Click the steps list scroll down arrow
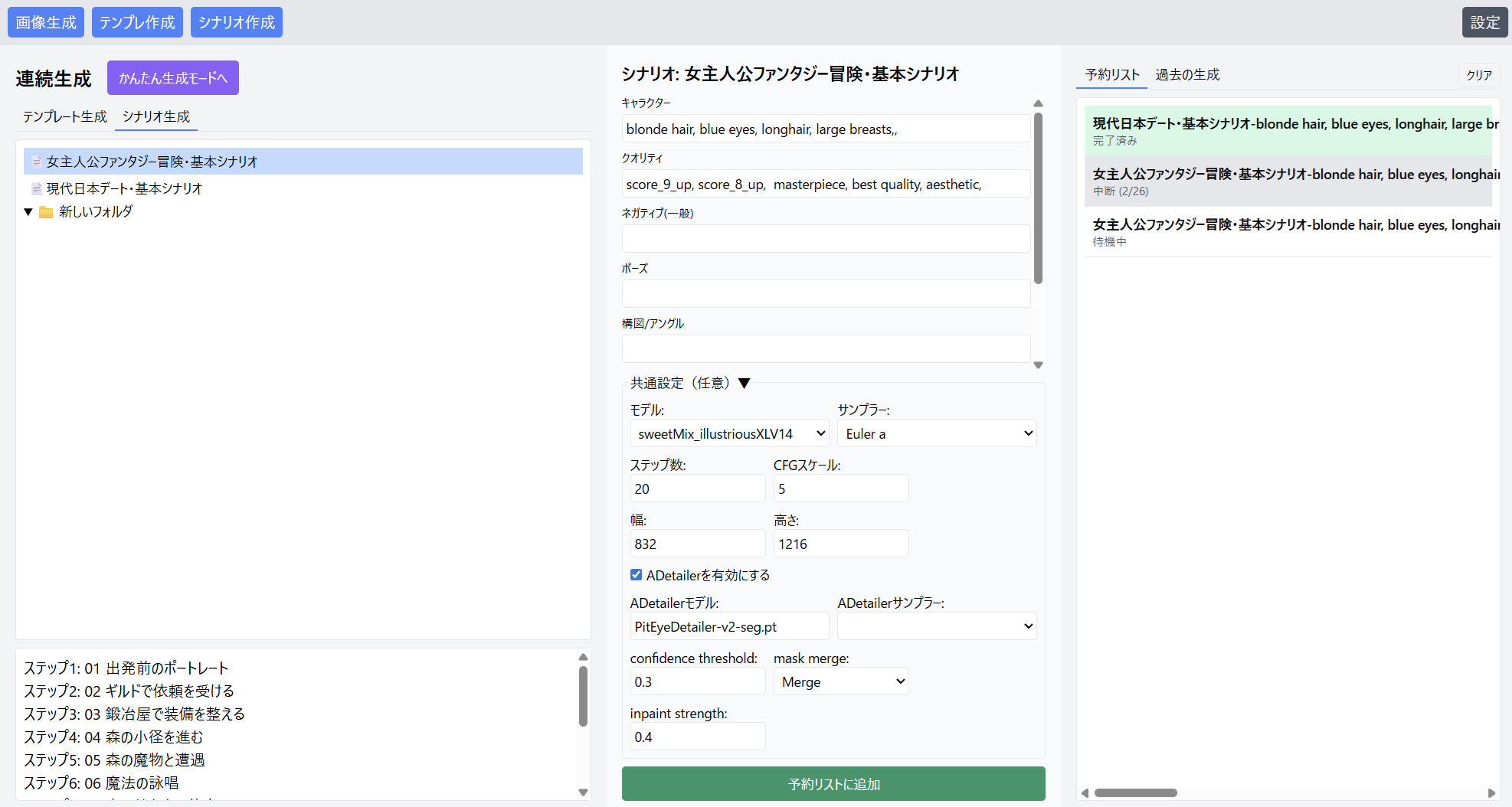The width and height of the screenshot is (1512, 807). click(583, 792)
